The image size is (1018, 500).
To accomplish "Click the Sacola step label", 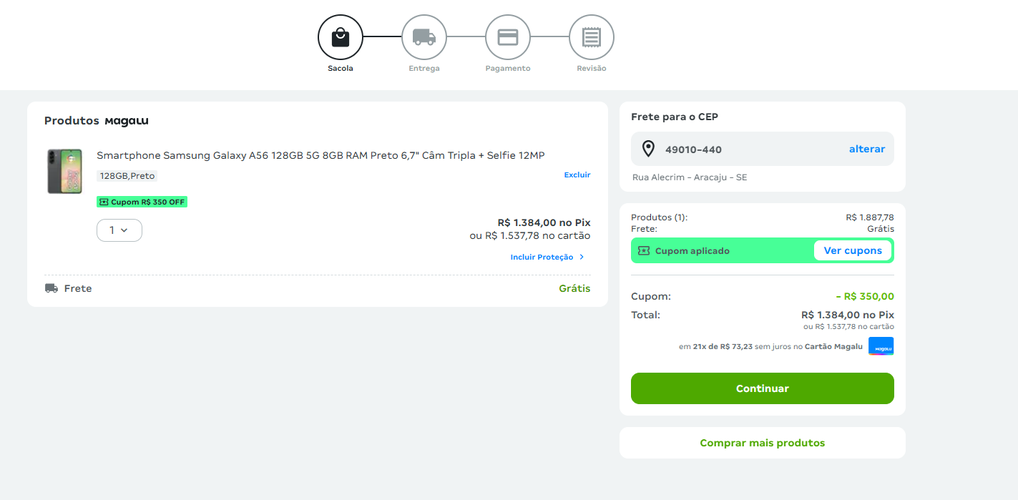I will pyautogui.click(x=340, y=68).
